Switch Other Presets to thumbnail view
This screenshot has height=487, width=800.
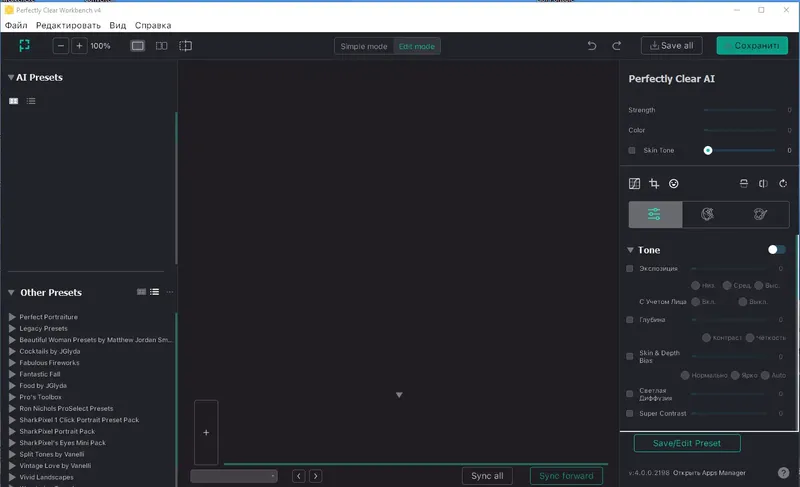pos(141,292)
